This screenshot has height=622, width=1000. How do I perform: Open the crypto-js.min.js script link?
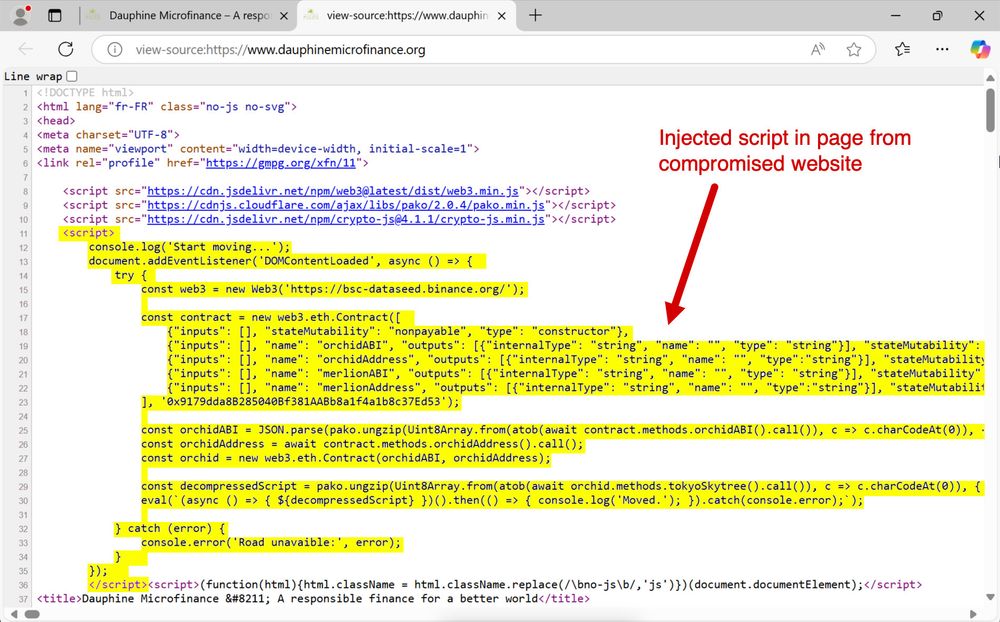(x=346, y=219)
